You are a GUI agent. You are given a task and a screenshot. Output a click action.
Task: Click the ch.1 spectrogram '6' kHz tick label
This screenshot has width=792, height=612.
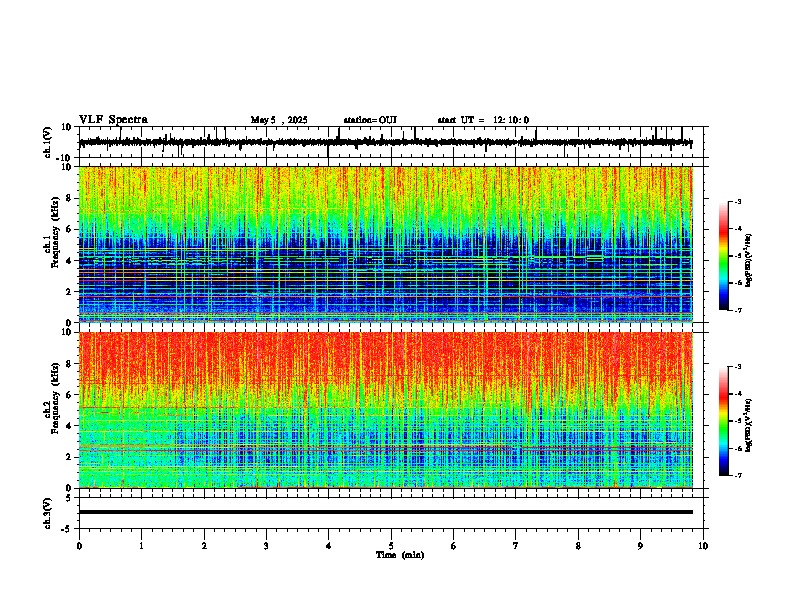tap(69, 229)
